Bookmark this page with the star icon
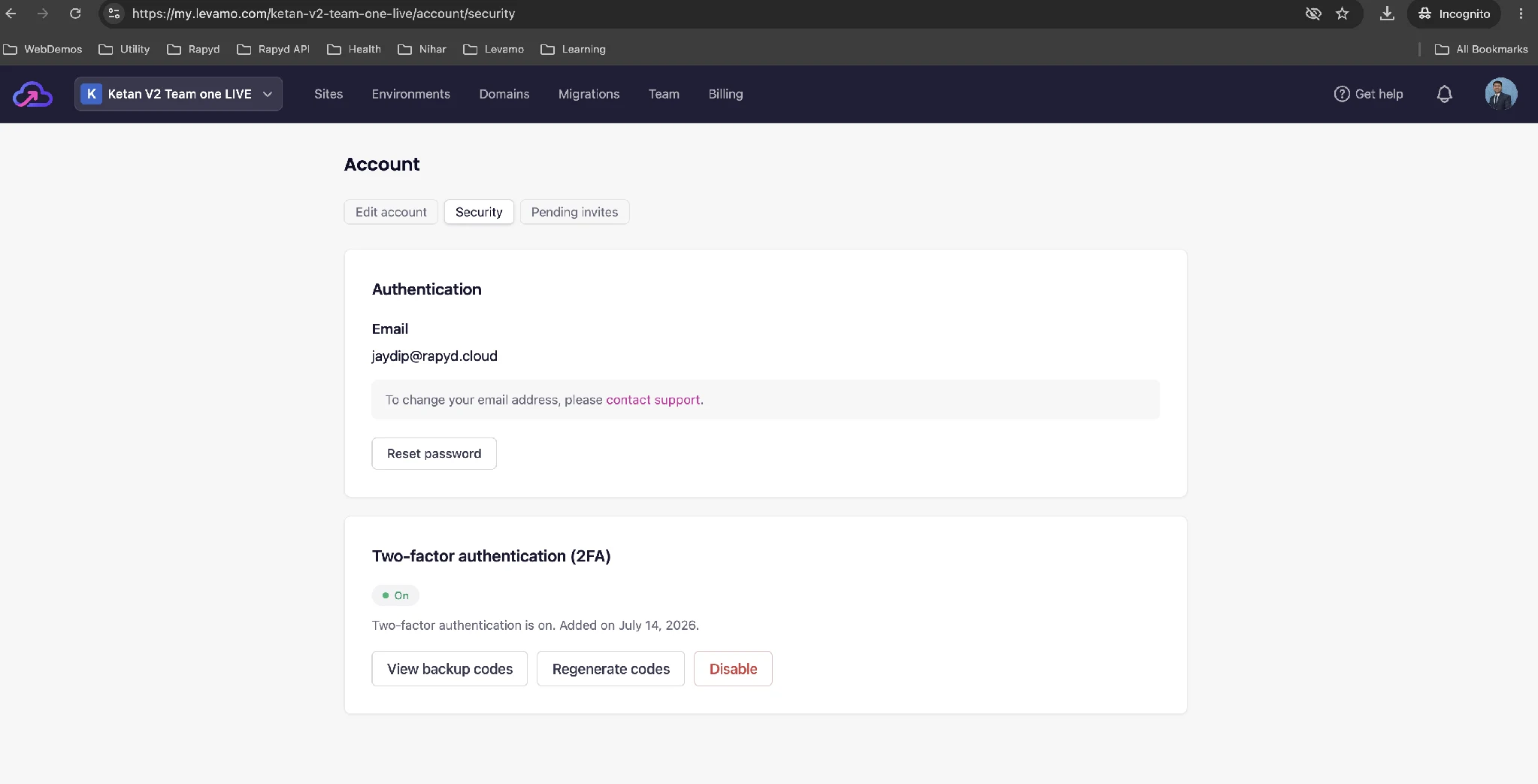1538x784 pixels. [1343, 14]
